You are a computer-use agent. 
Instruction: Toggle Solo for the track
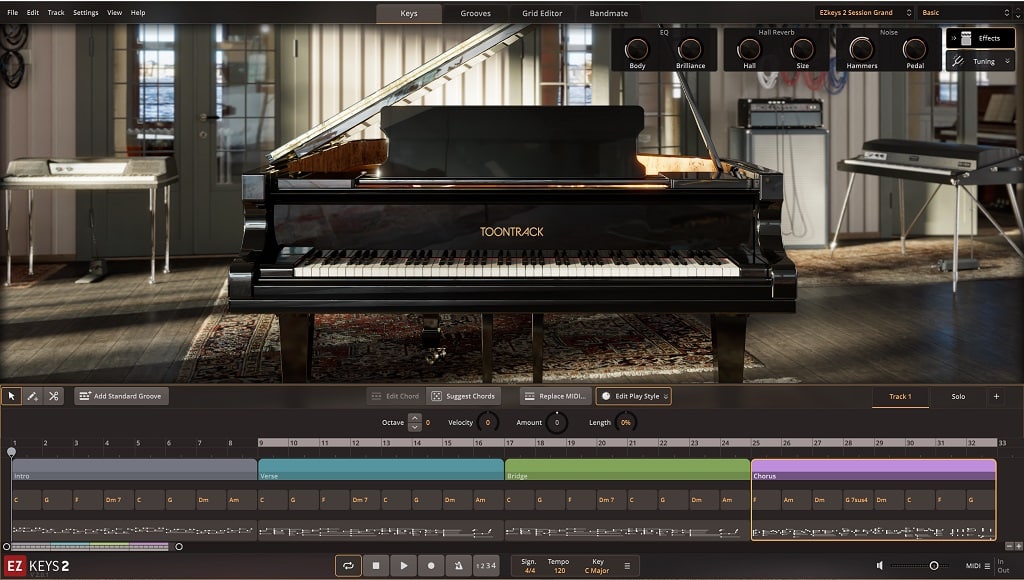point(958,396)
